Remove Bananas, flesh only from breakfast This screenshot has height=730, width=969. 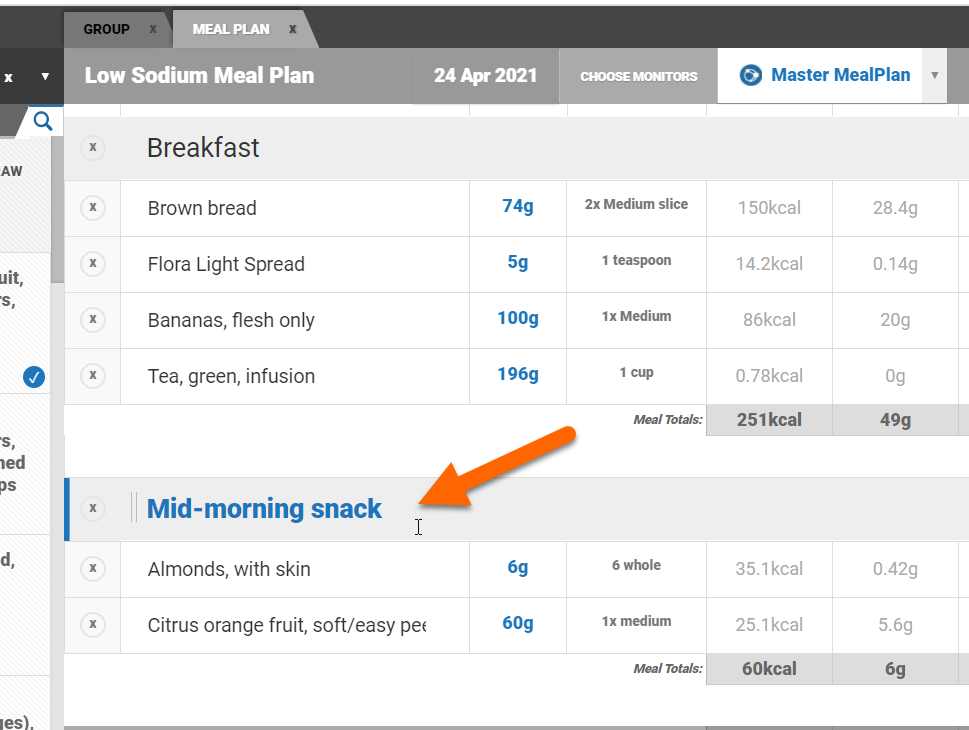pyautogui.click(x=93, y=320)
